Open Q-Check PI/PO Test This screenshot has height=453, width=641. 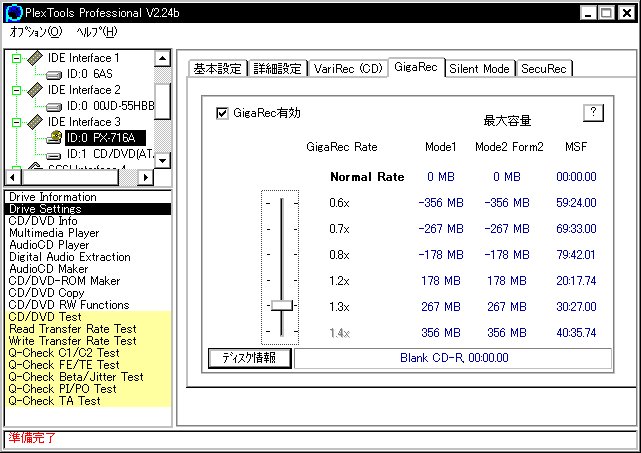pyautogui.click(x=87, y=389)
